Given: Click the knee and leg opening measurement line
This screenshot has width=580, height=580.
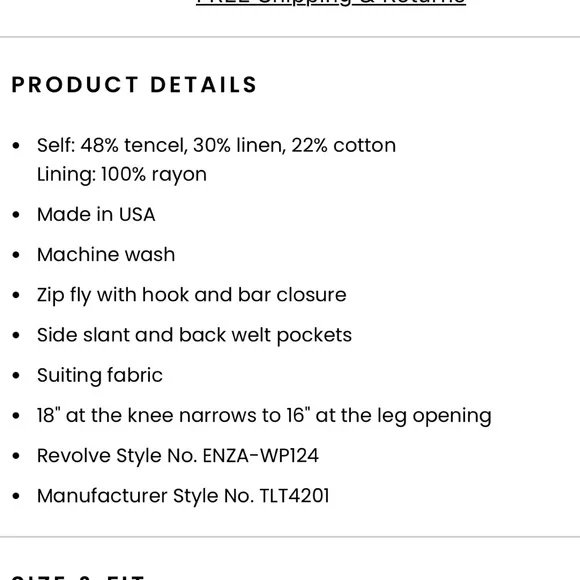Looking at the screenshot, I should pos(264,416).
